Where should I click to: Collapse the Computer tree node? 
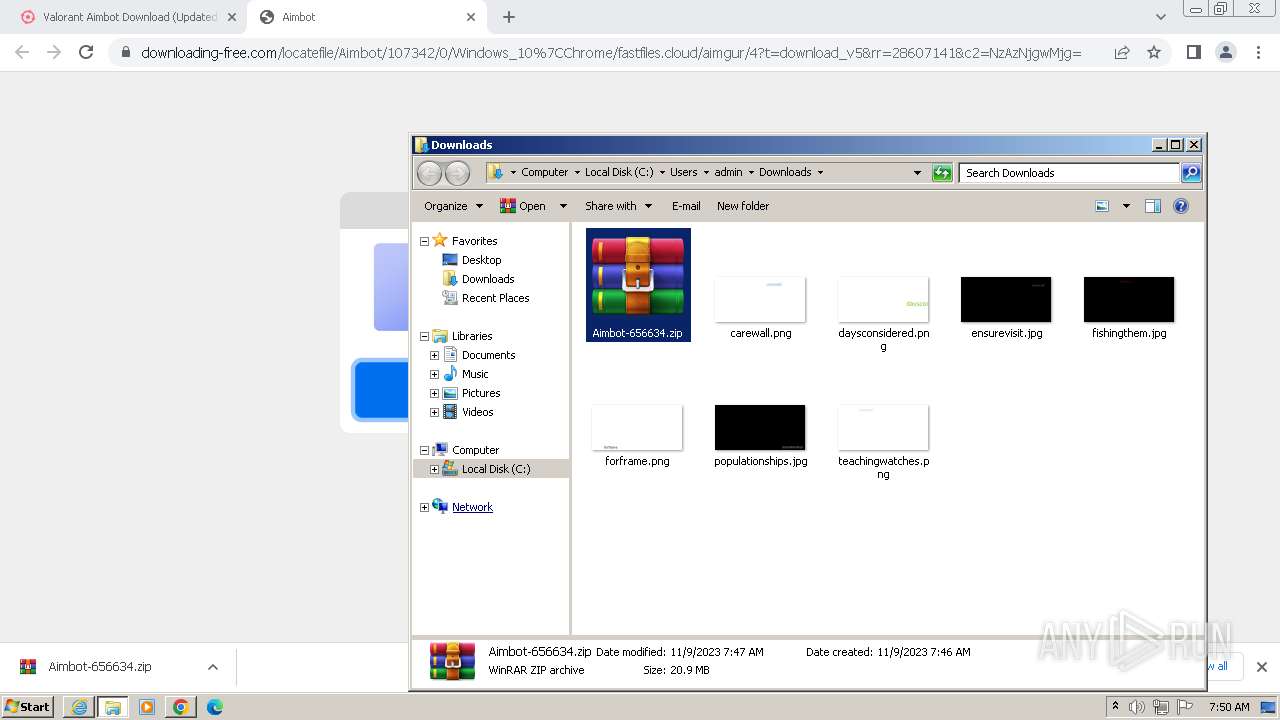[424, 450]
